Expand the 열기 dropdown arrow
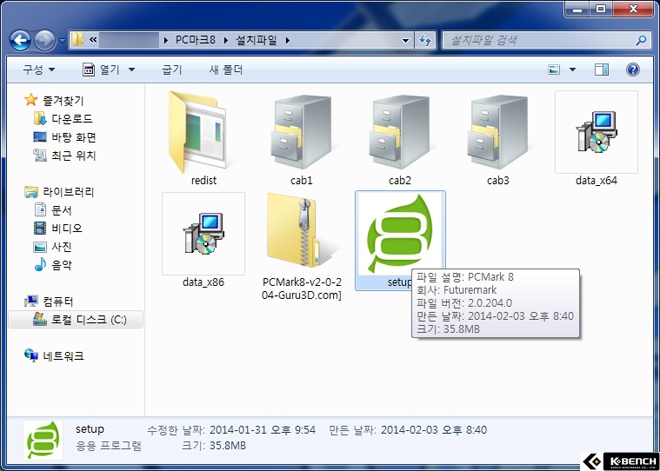The height and width of the screenshot is (471, 660). [x=131, y=69]
